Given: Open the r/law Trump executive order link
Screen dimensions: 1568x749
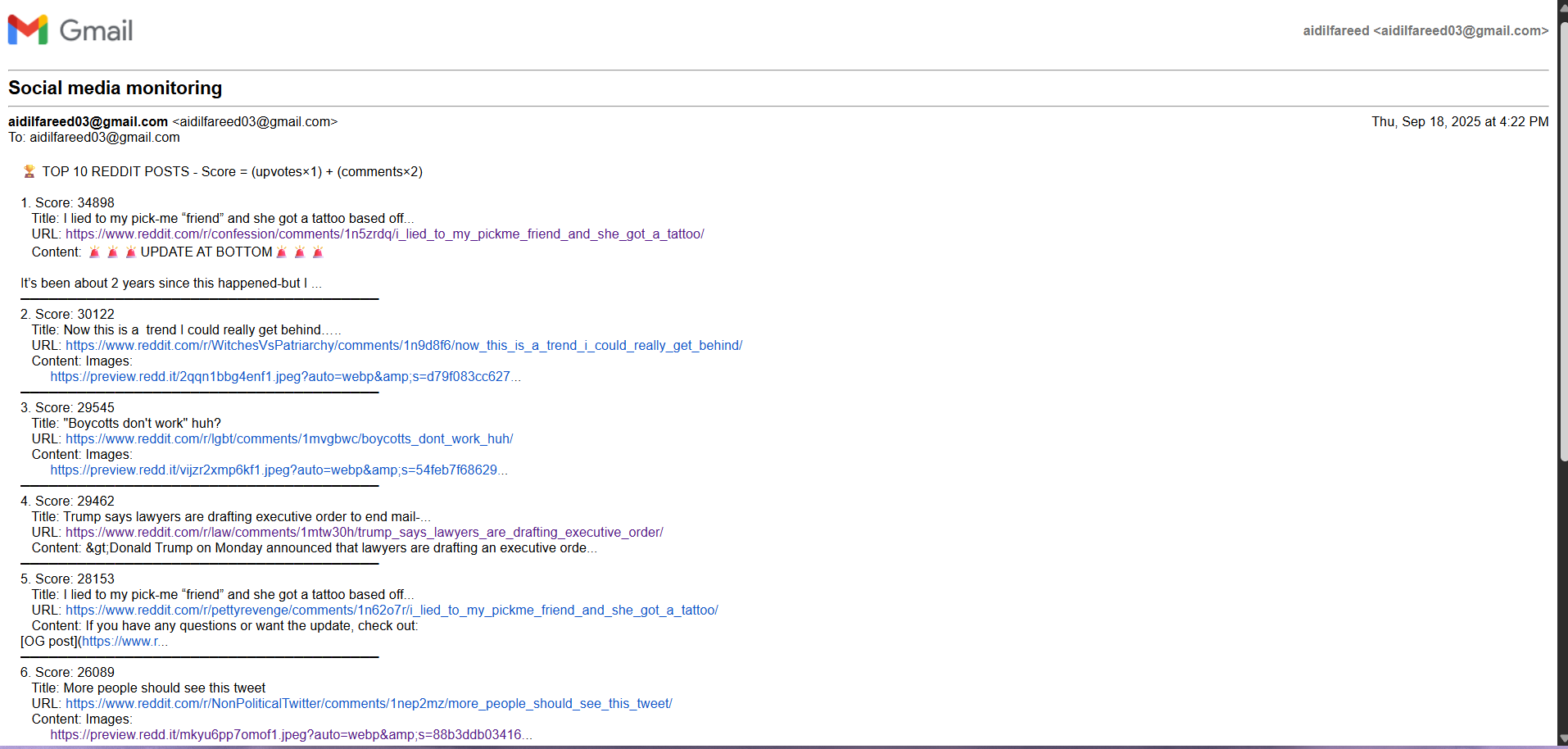Looking at the screenshot, I should pyautogui.click(x=364, y=533).
